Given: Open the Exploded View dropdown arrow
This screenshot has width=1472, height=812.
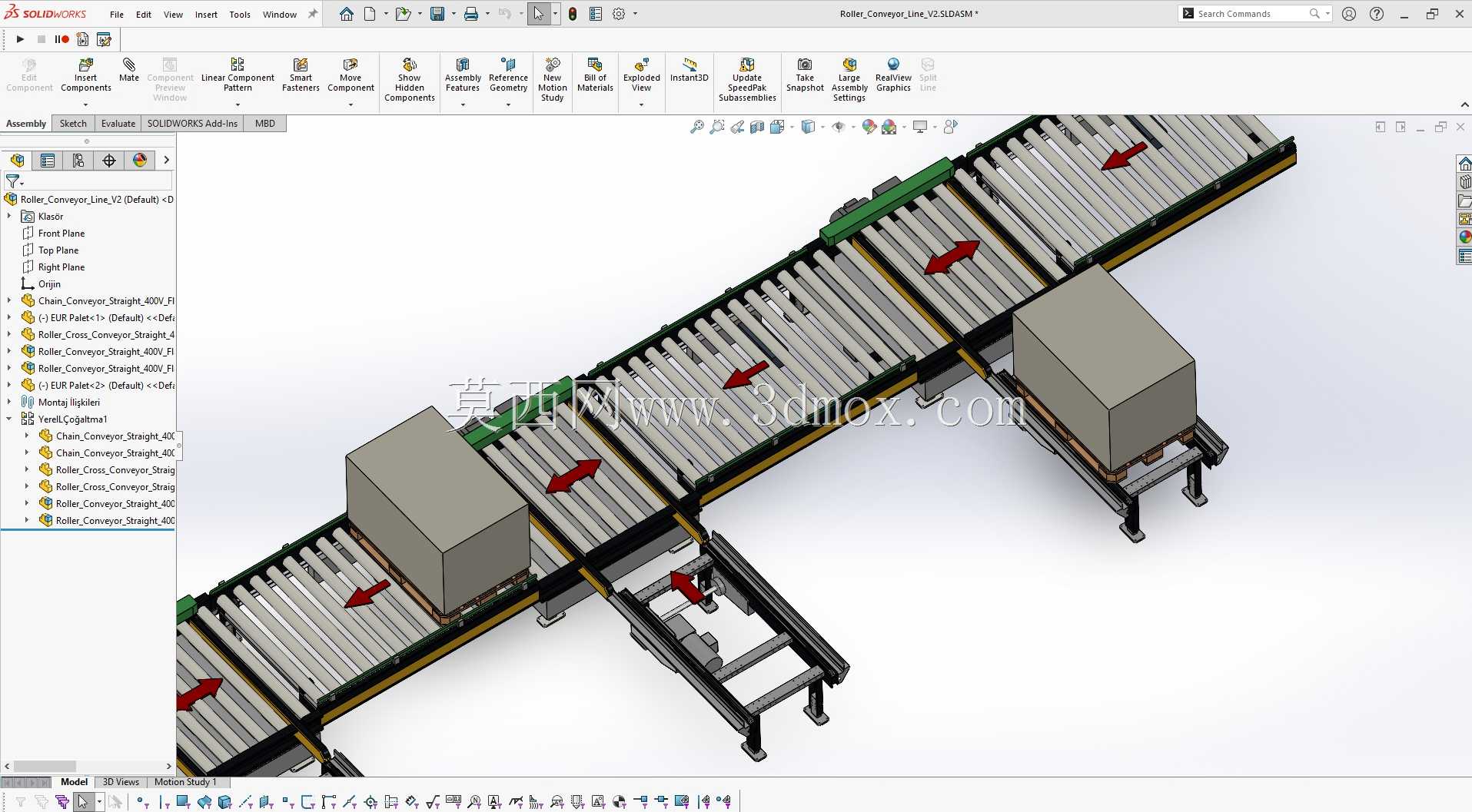Looking at the screenshot, I should coord(642,104).
